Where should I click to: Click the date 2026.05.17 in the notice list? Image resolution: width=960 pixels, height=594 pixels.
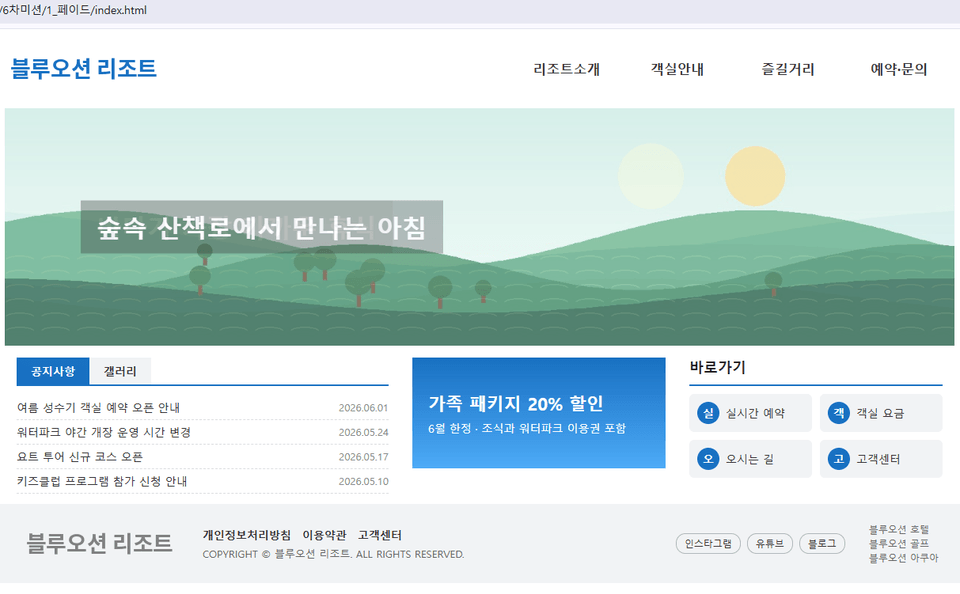point(363,457)
